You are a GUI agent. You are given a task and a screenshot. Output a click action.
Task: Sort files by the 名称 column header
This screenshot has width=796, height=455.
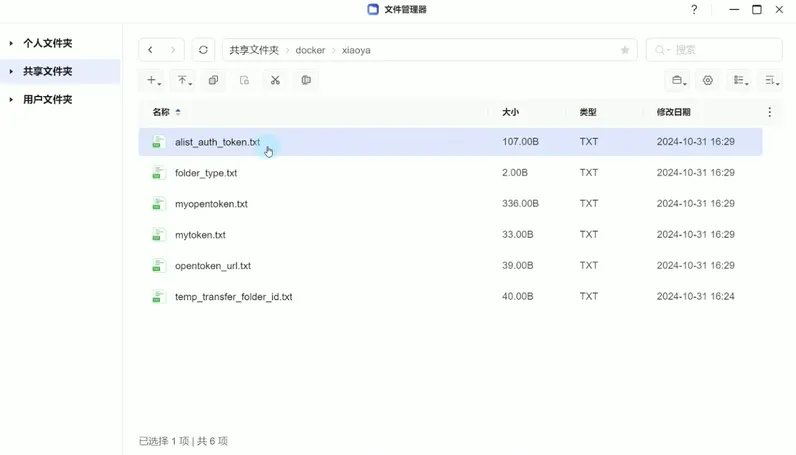[x=161, y=112]
